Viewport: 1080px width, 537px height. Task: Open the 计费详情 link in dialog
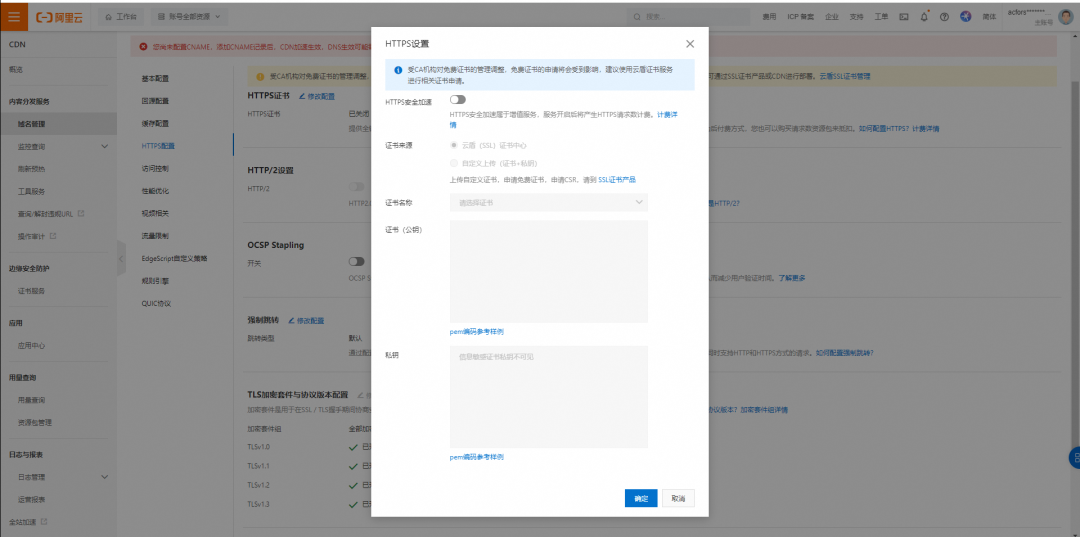[x=667, y=114]
